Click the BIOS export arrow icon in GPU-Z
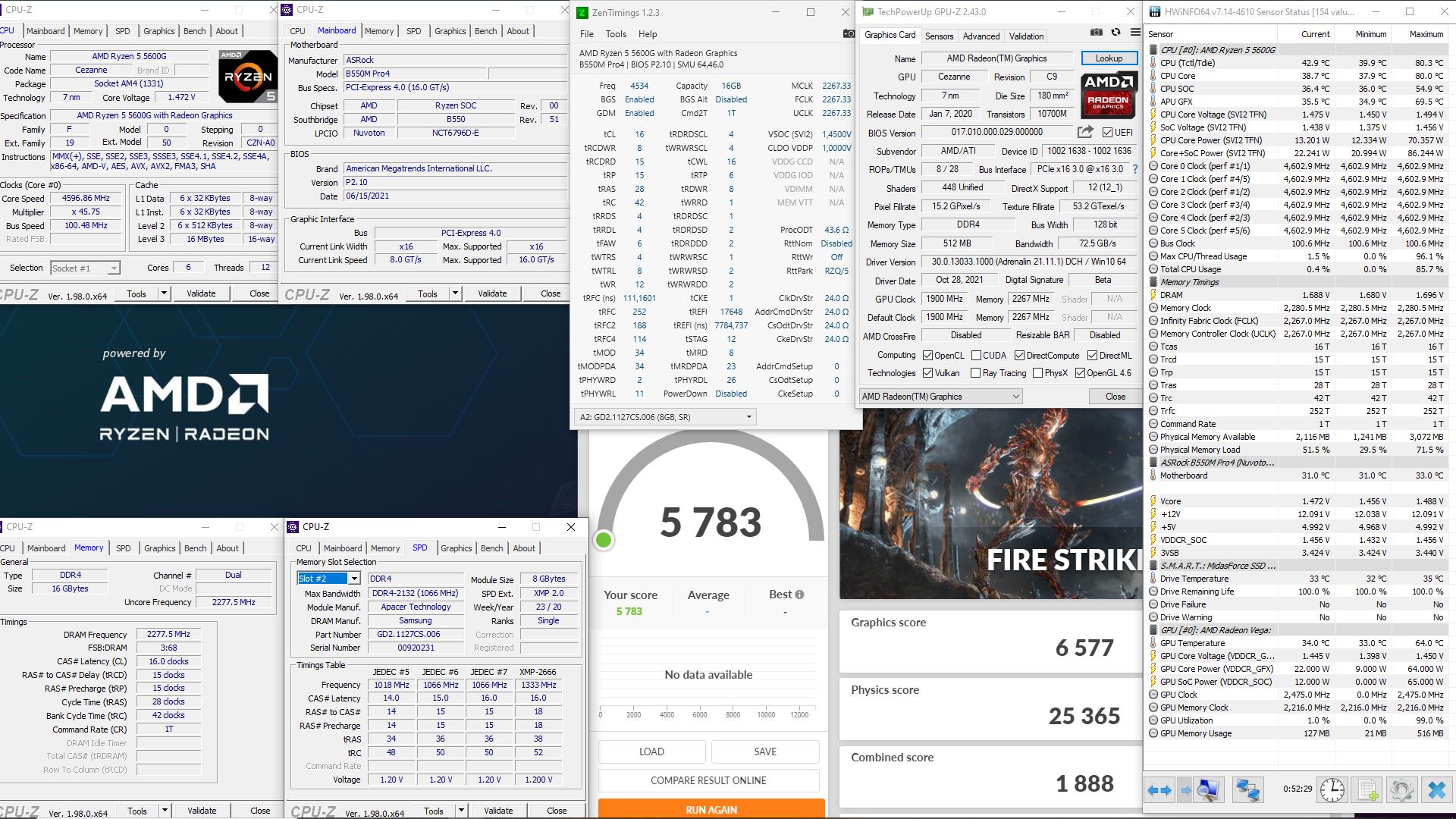1456x819 pixels. pos(1085,132)
